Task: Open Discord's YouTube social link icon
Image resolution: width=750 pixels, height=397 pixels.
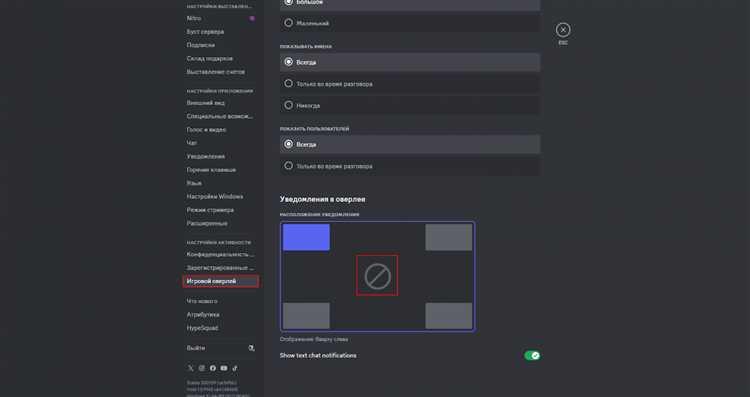Action: (x=224, y=368)
